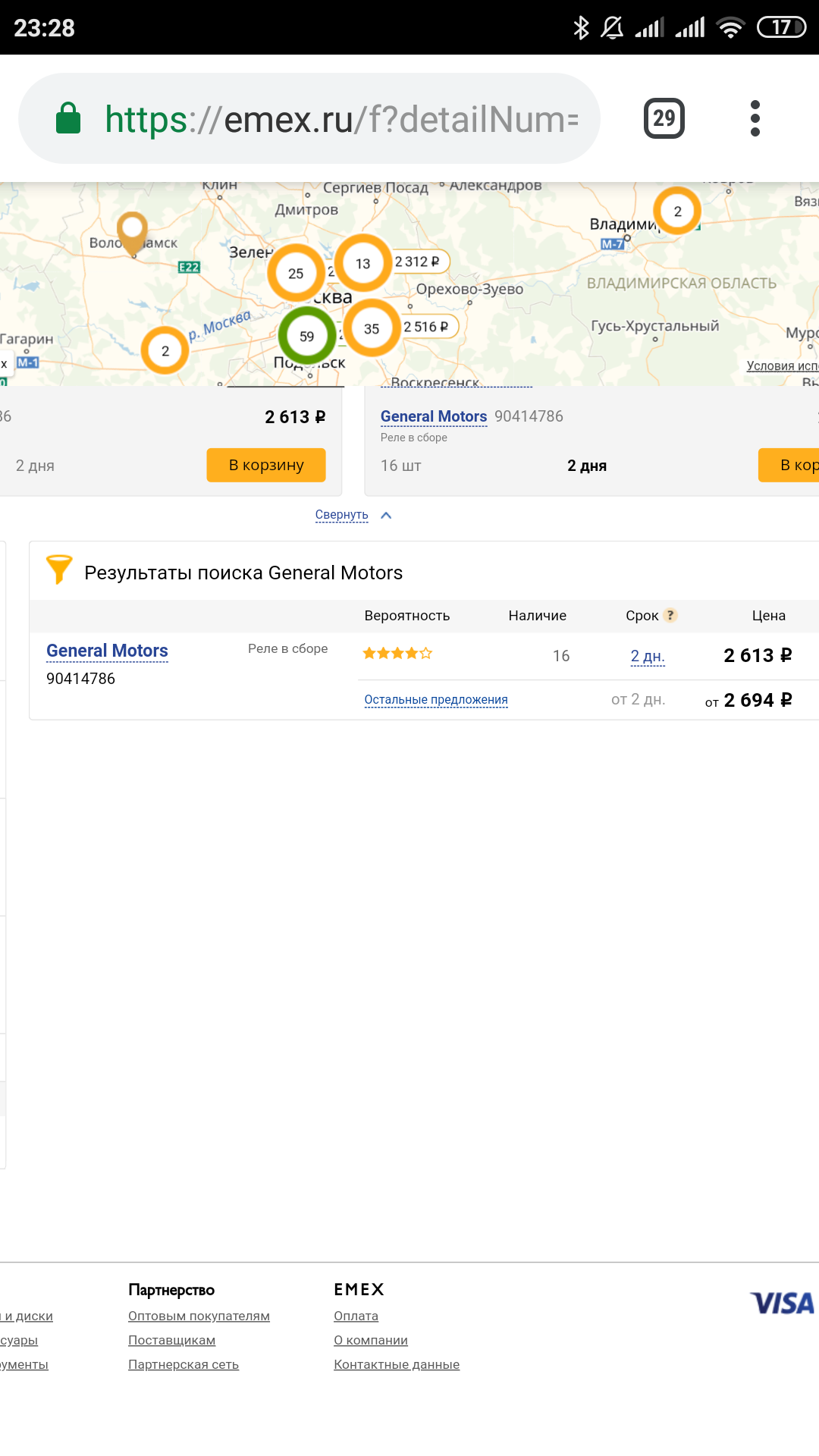The image size is (819, 1456).
Task: Add the 2 613 ₽ offer to cart
Action: [x=266, y=465]
